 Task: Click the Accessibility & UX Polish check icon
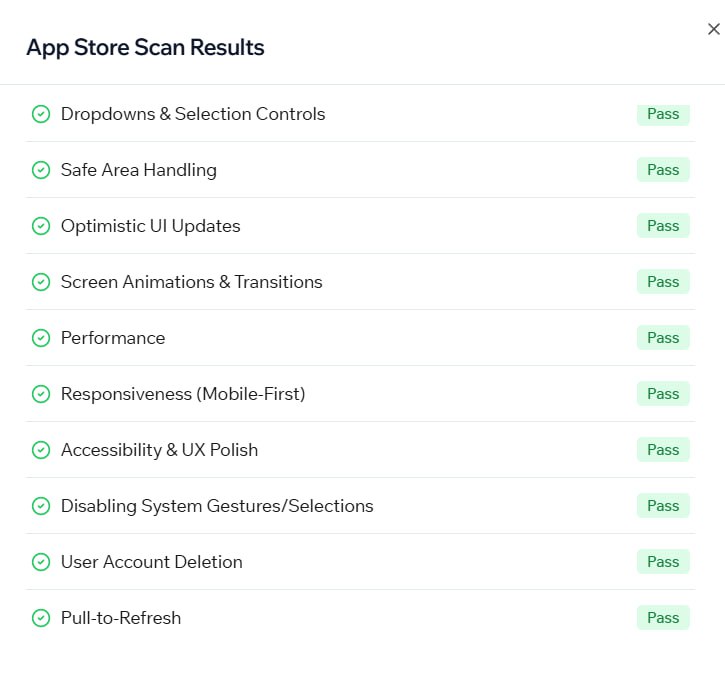[41, 450]
